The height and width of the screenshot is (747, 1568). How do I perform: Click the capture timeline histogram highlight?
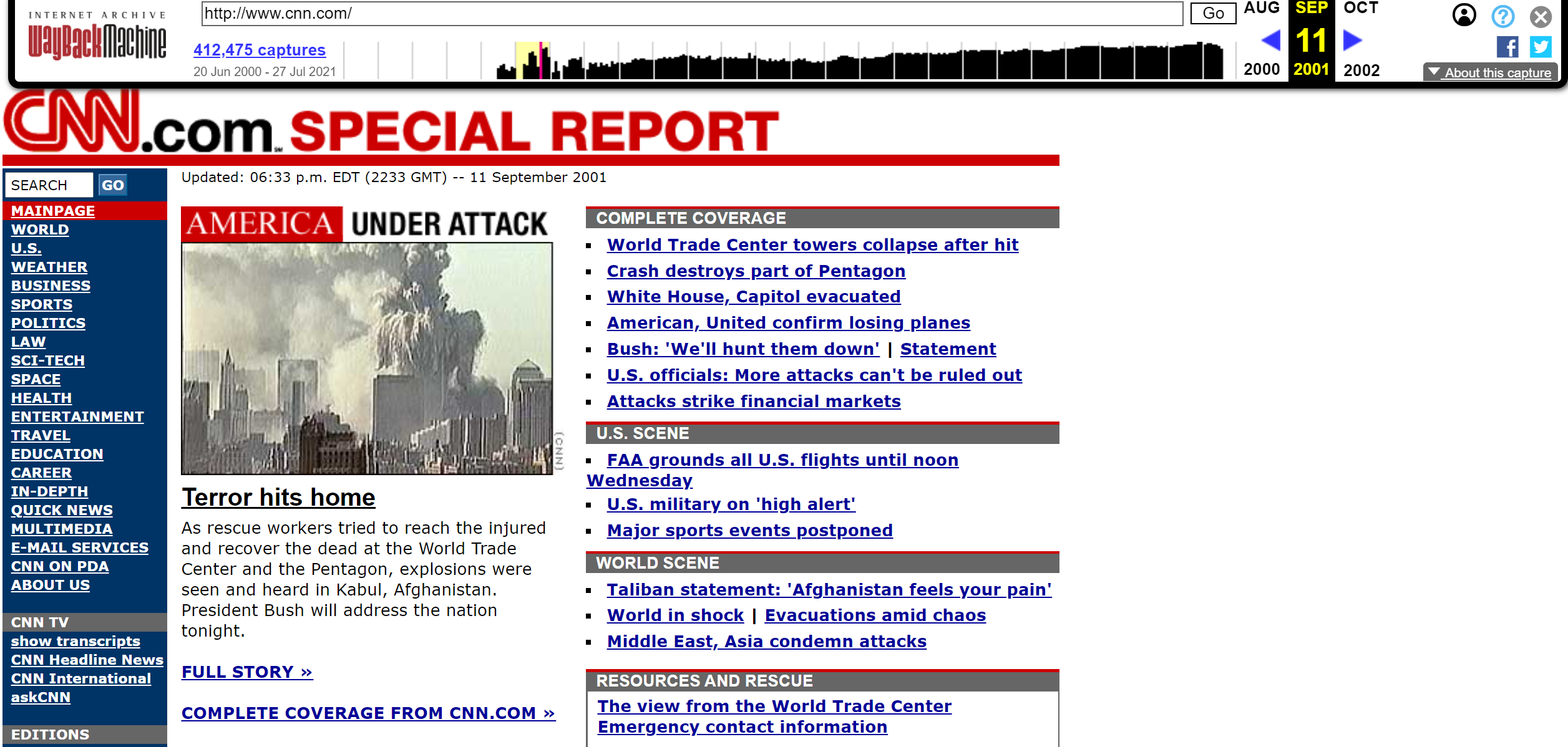coord(532,61)
